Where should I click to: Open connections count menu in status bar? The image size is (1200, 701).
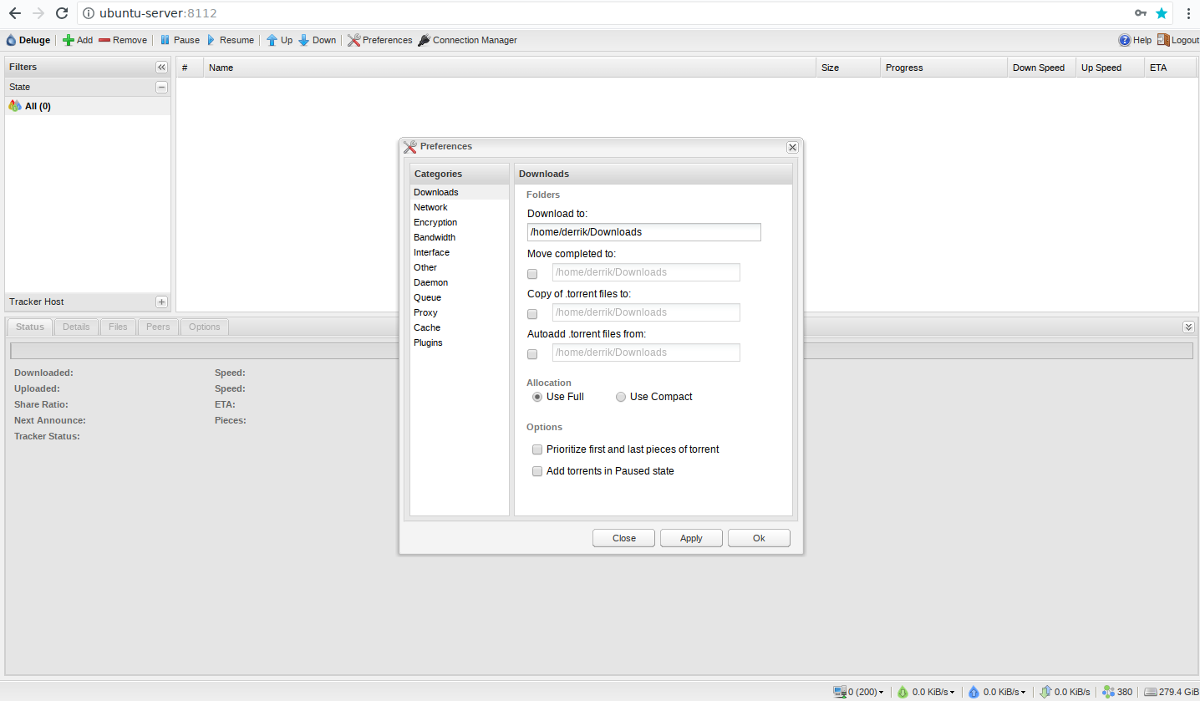click(x=858, y=692)
